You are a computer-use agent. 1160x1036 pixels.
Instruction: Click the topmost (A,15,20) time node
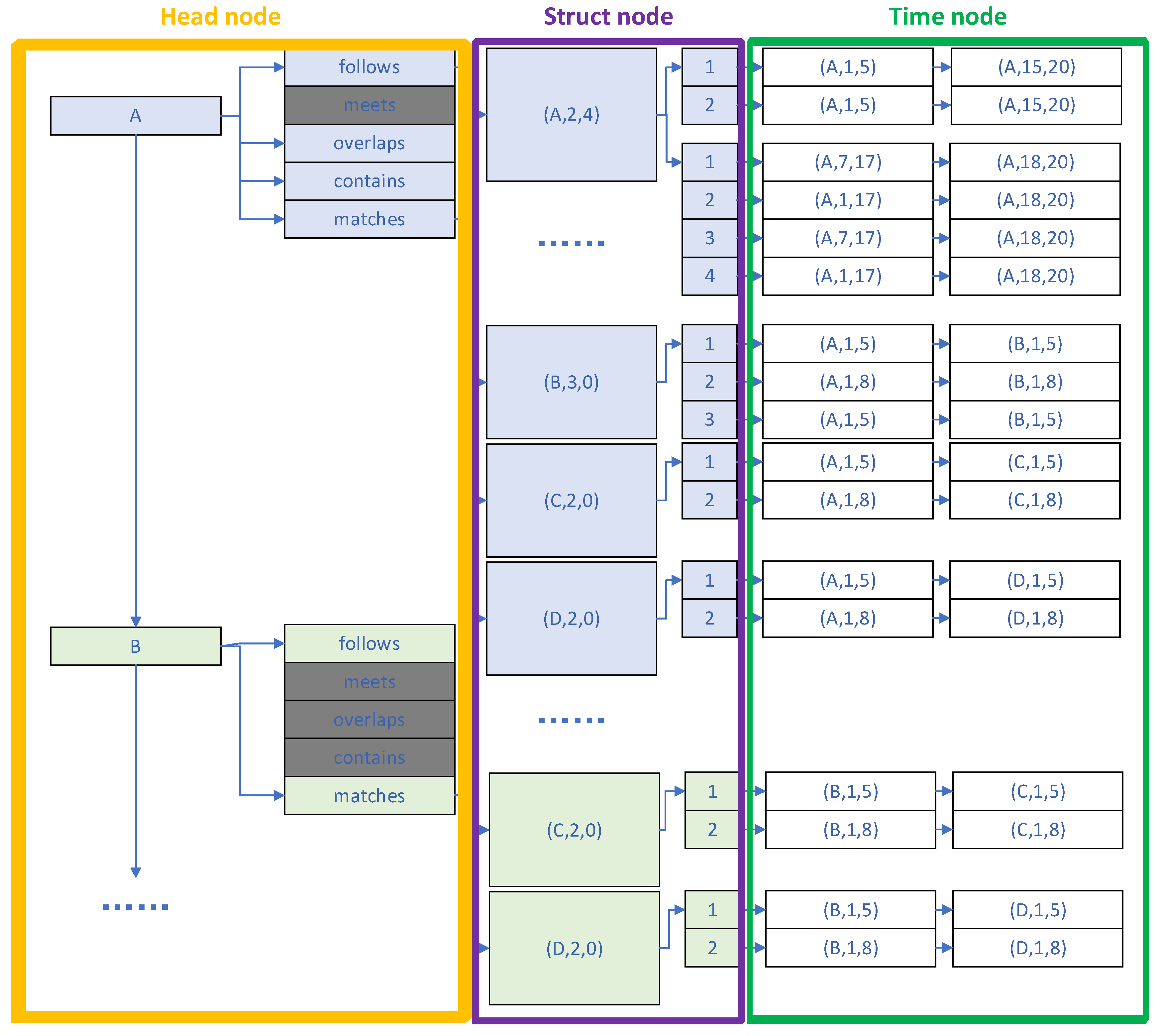coord(1036,67)
